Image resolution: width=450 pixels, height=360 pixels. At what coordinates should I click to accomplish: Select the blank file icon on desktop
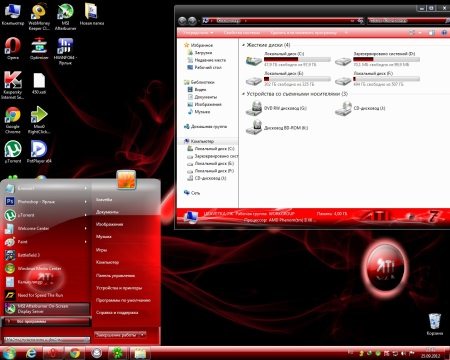pos(39,83)
